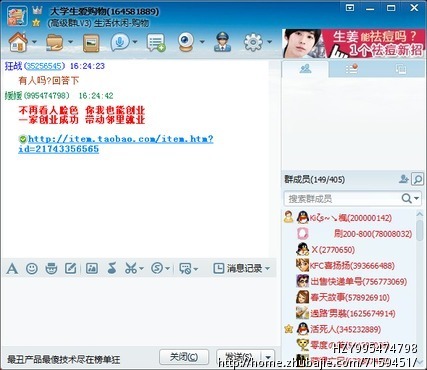Expand the screenshot scissors dropdown arrow
The width and height of the screenshot is (427, 370).
(x=141, y=269)
